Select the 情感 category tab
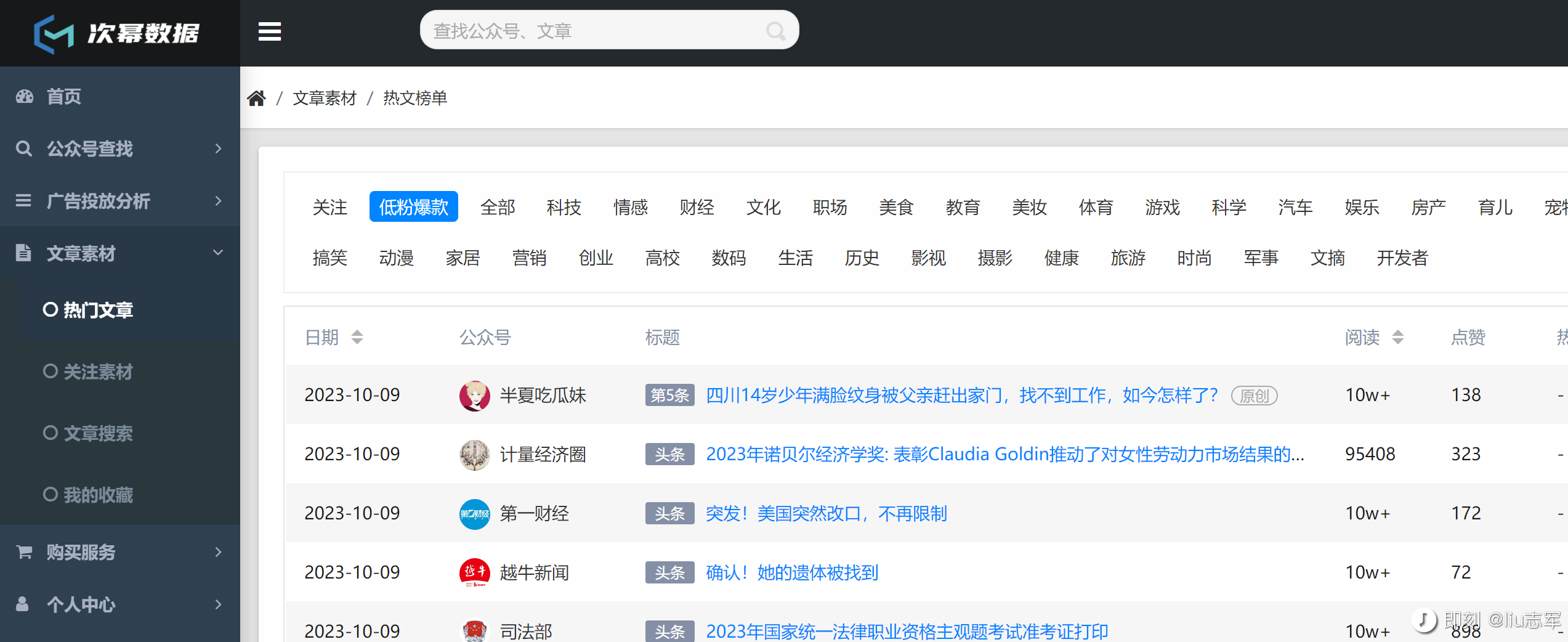This screenshot has height=642, width=1568. [x=631, y=207]
